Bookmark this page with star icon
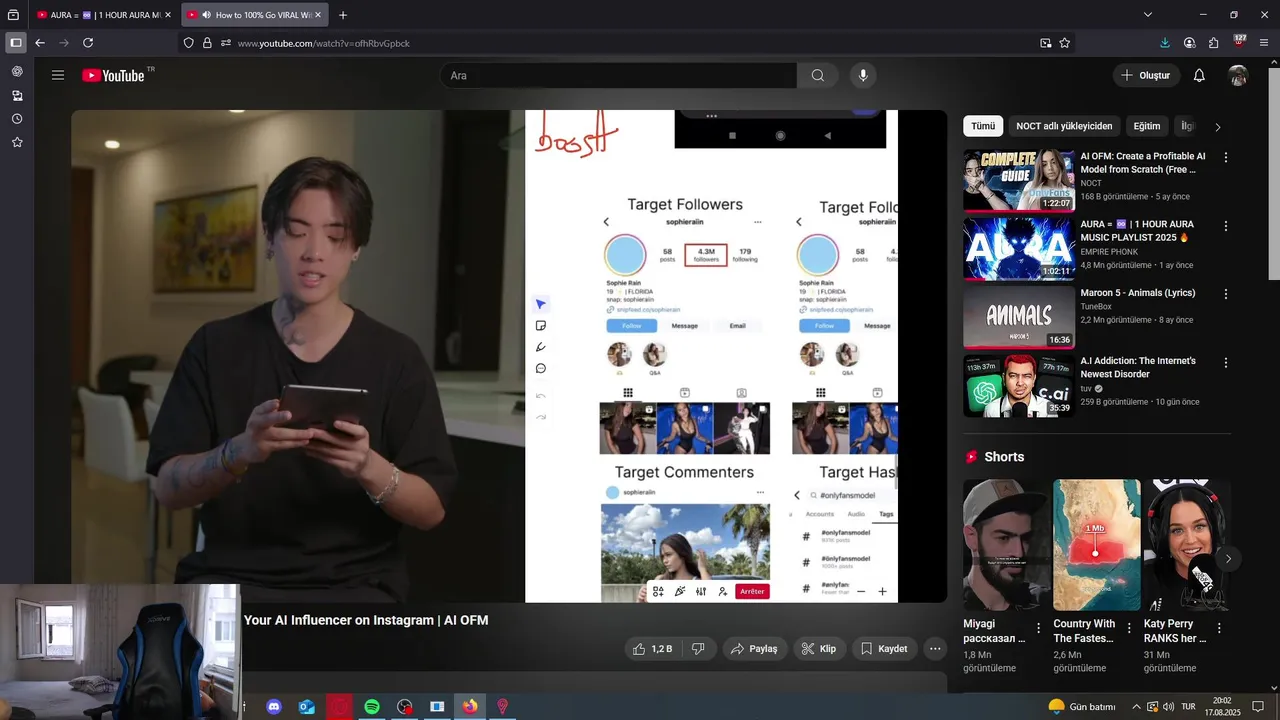Image resolution: width=1280 pixels, height=720 pixels. click(1065, 43)
